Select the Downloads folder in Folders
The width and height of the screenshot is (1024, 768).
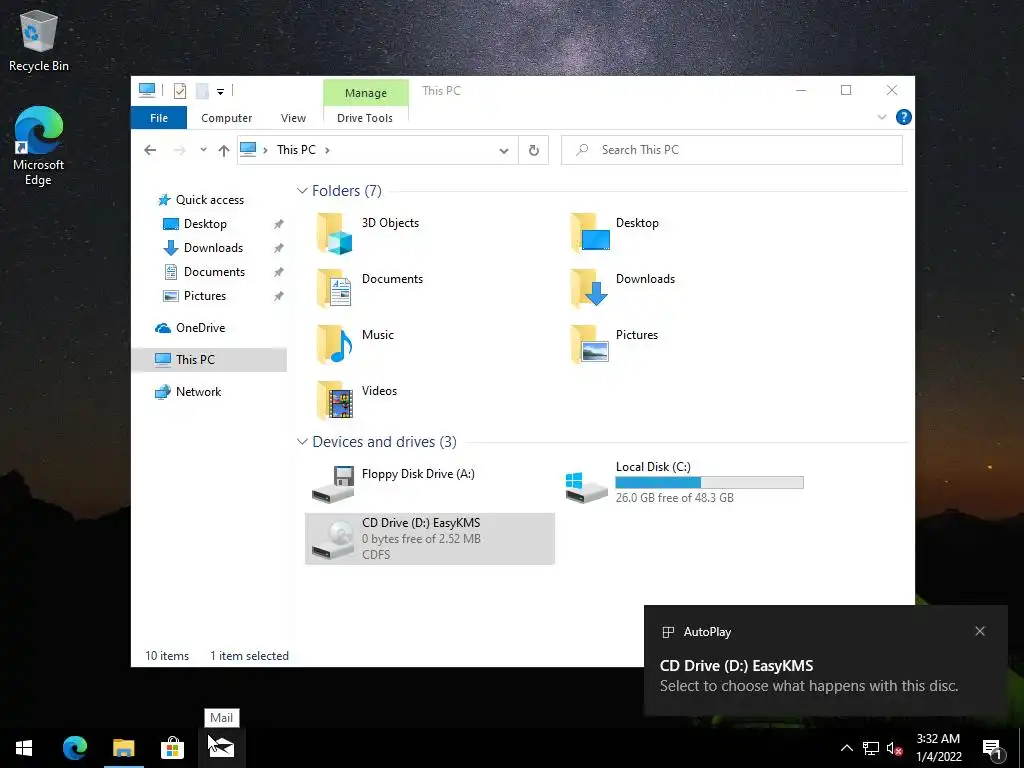(x=622, y=289)
